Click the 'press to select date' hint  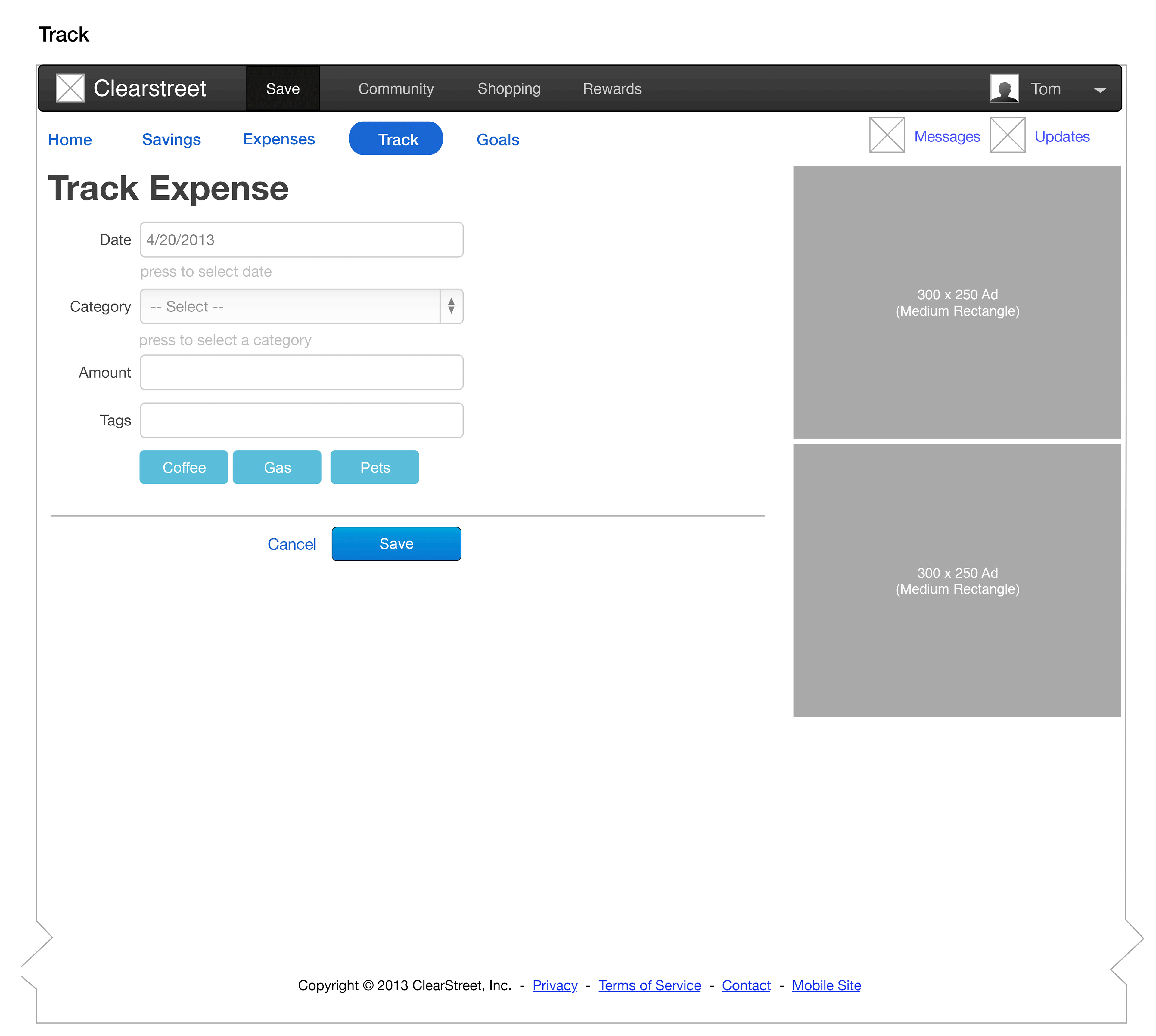tap(206, 271)
